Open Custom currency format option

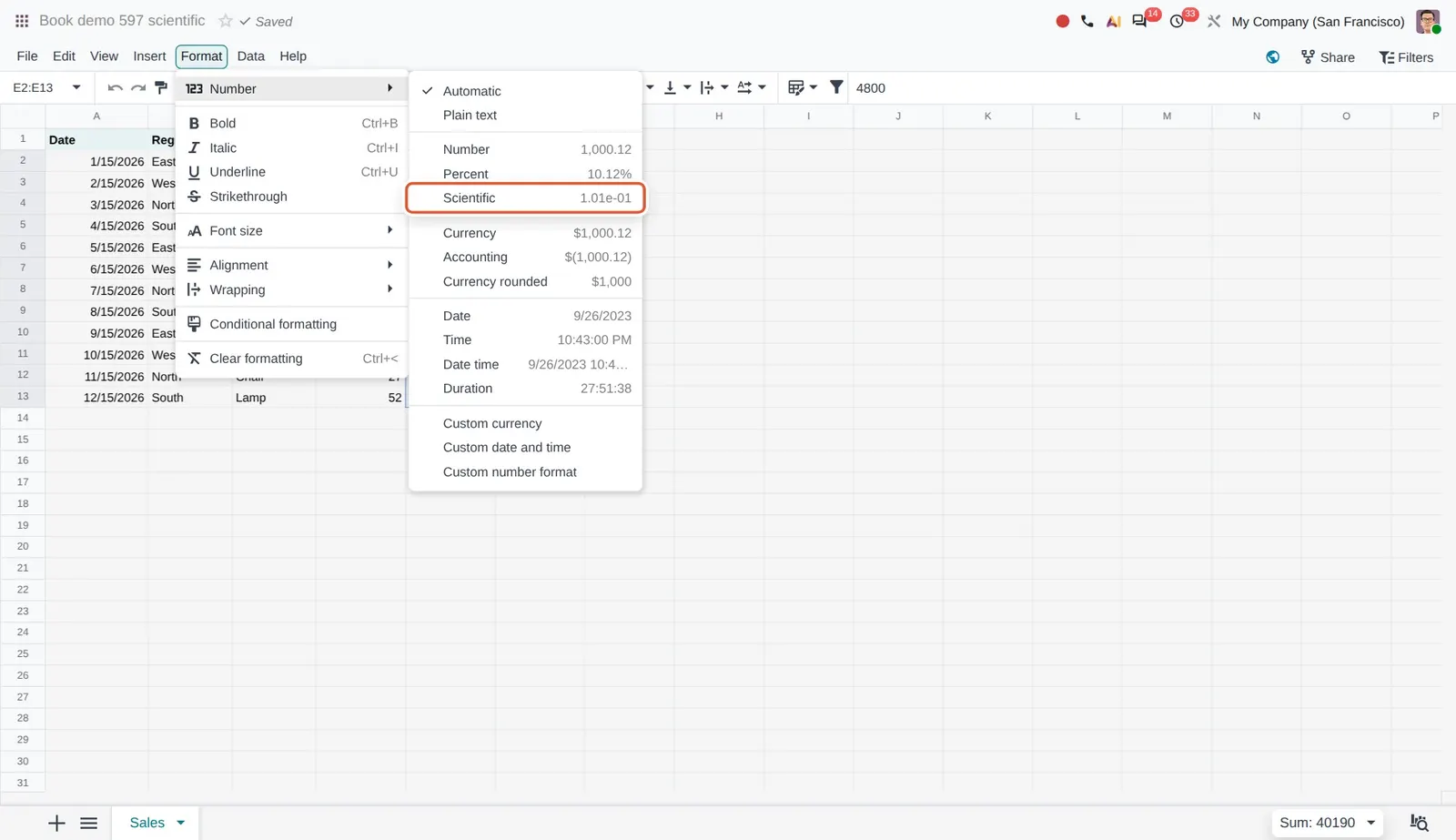coord(525,423)
